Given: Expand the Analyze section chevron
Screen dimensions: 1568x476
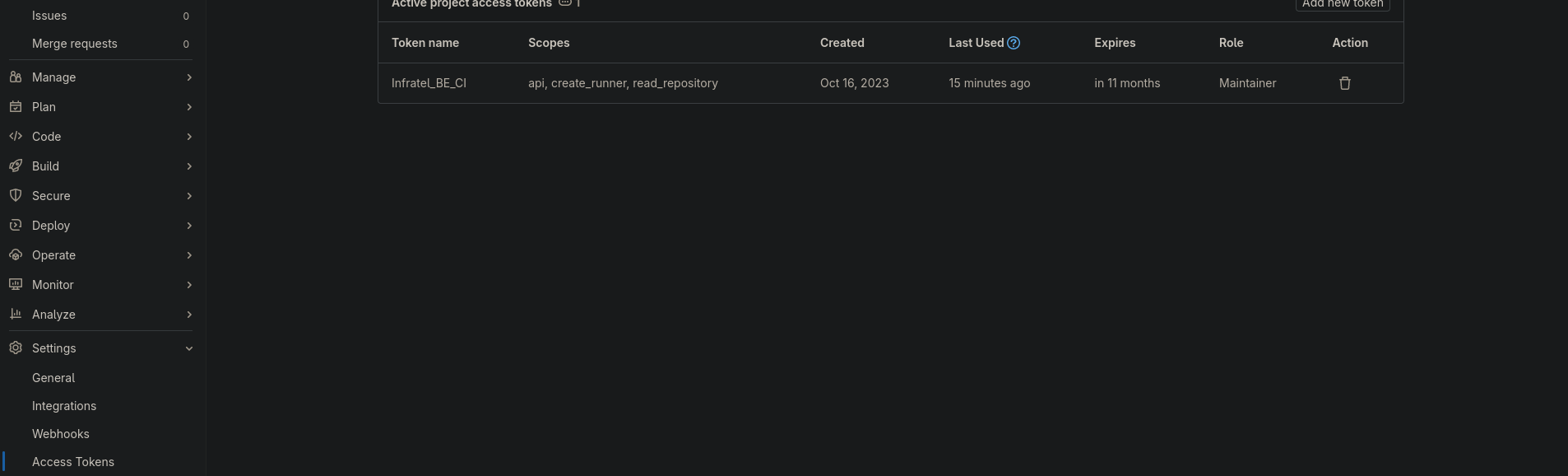Looking at the screenshot, I should click(189, 315).
